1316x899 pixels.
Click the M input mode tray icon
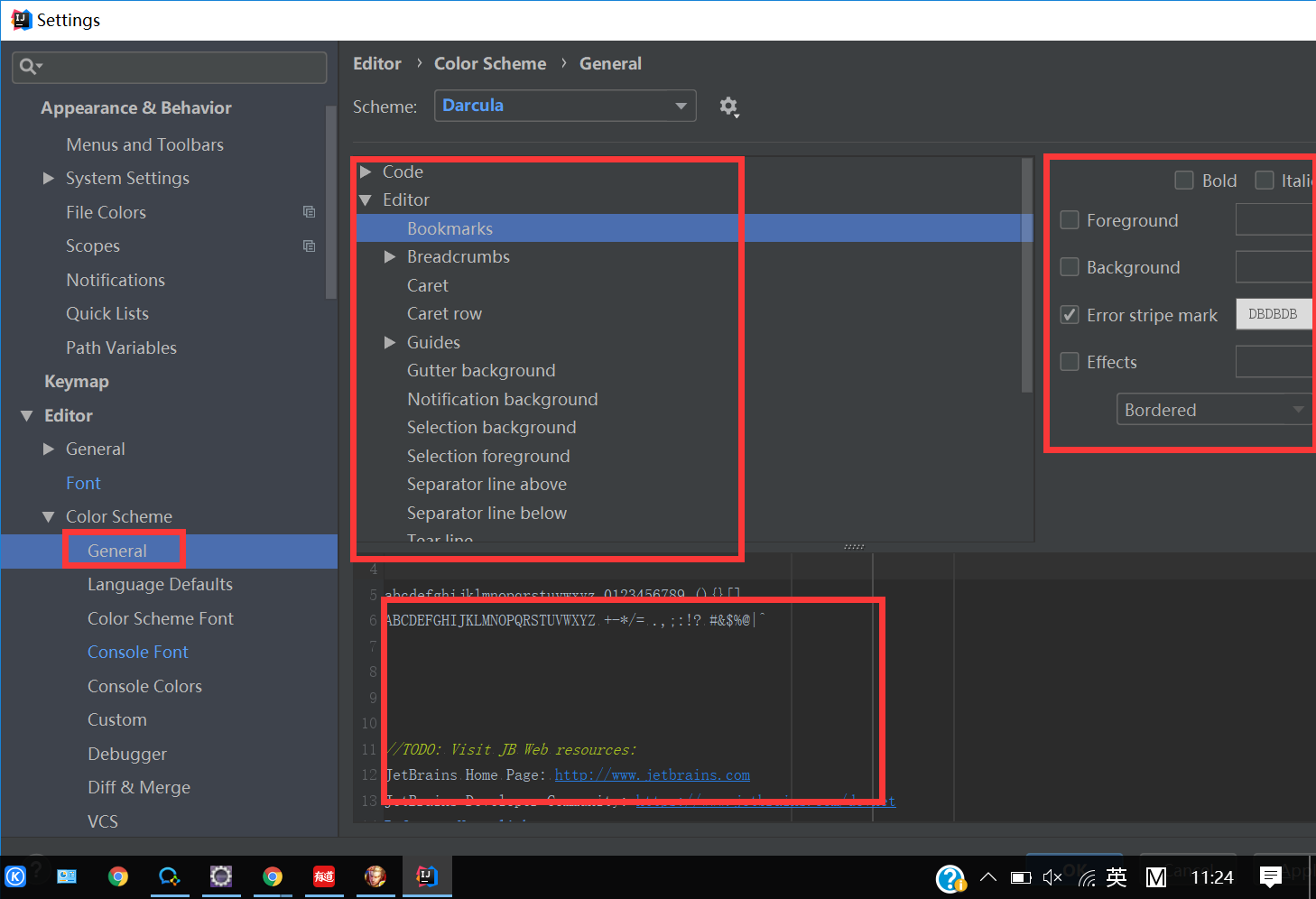[1156, 877]
